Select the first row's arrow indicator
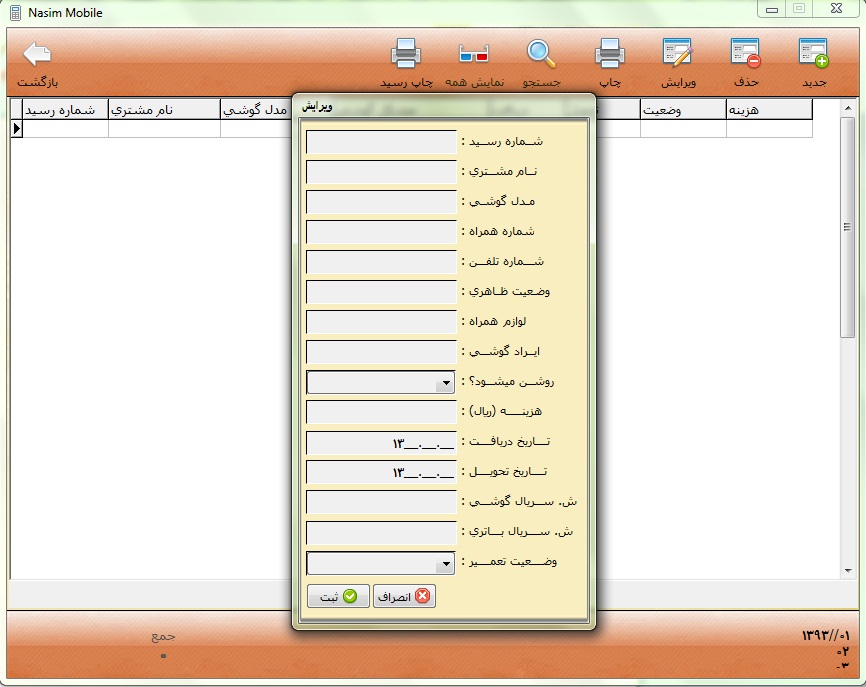This screenshot has height=687, width=866. click(x=16, y=129)
